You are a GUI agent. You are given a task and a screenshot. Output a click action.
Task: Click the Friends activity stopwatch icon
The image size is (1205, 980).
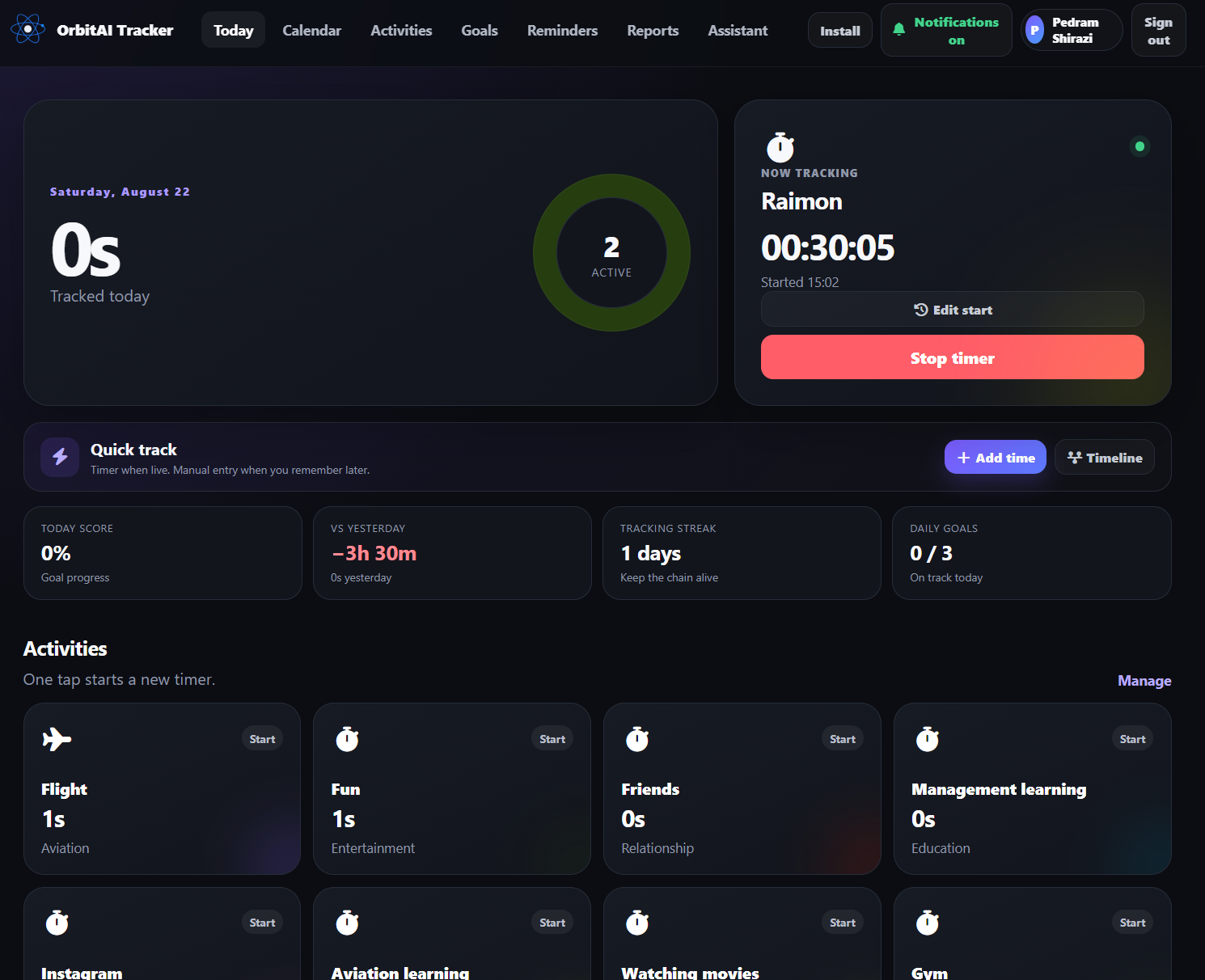coord(637,739)
